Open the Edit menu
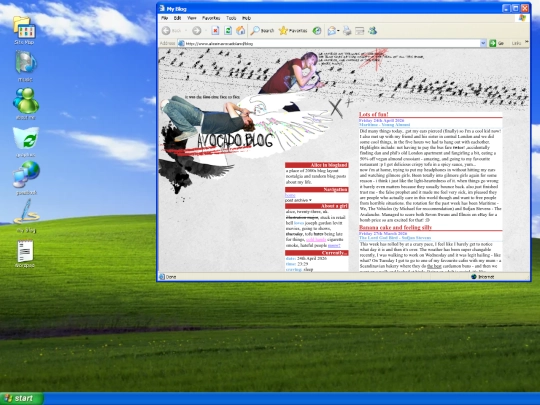The height and width of the screenshot is (405, 540). (177, 18)
